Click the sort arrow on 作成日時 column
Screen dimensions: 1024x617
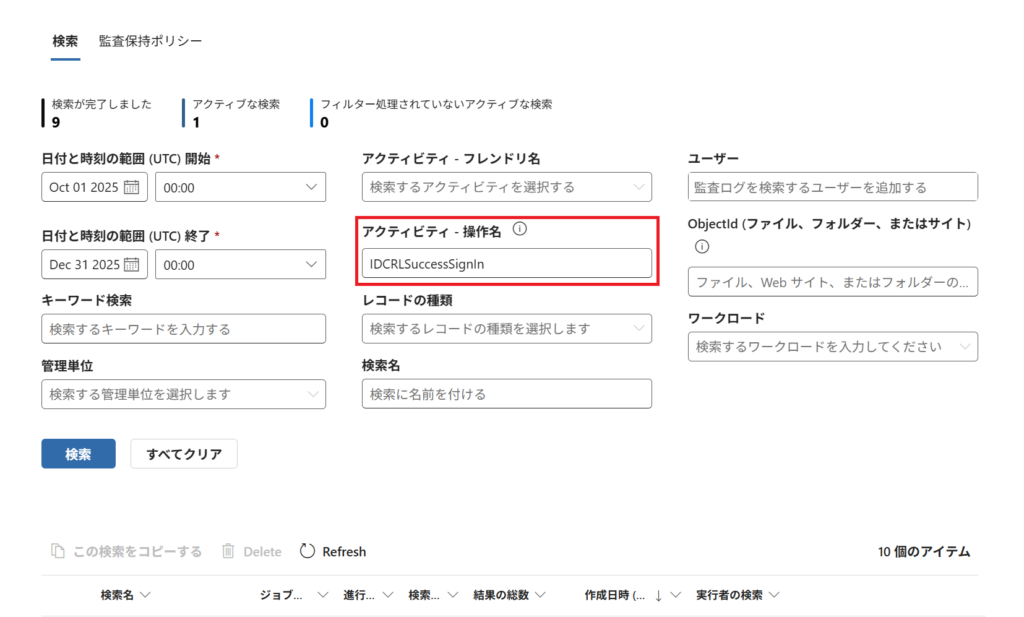(658, 595)
